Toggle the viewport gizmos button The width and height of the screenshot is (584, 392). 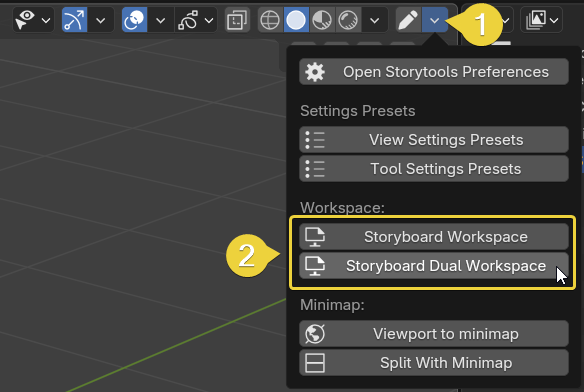(x=74, y=20)
